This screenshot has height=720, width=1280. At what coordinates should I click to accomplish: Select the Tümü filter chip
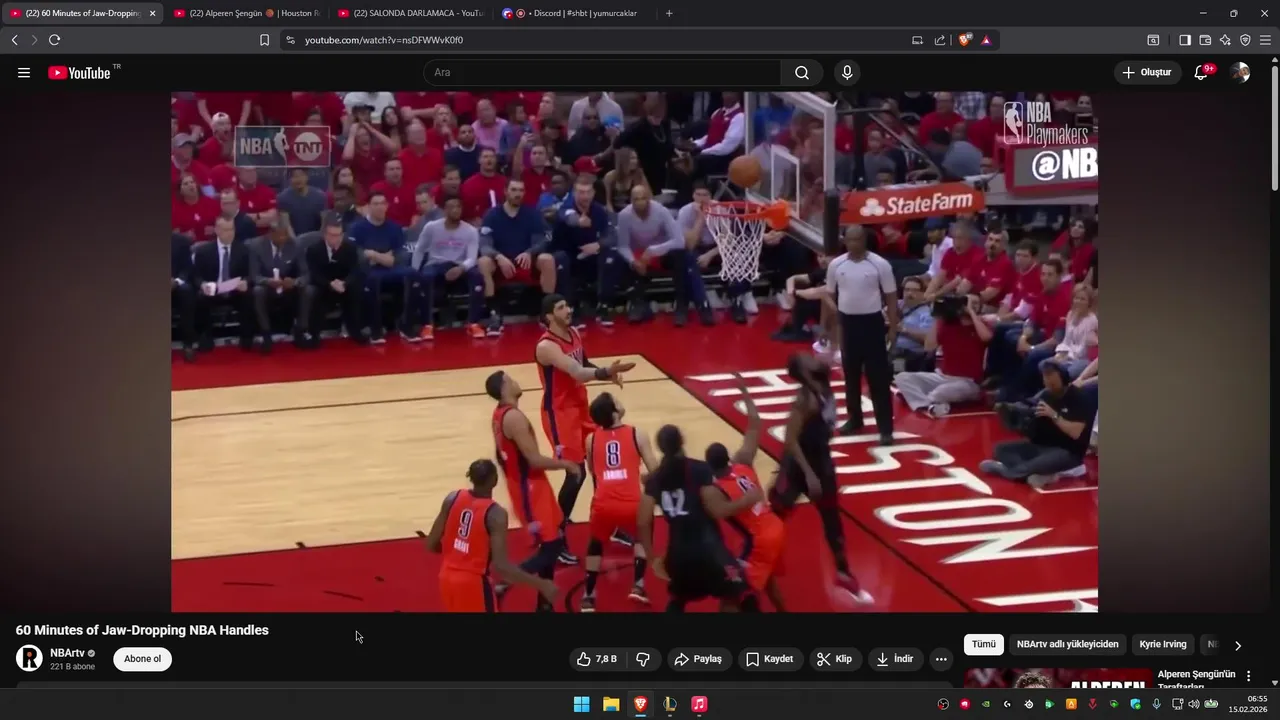click(x=984, y=645)
